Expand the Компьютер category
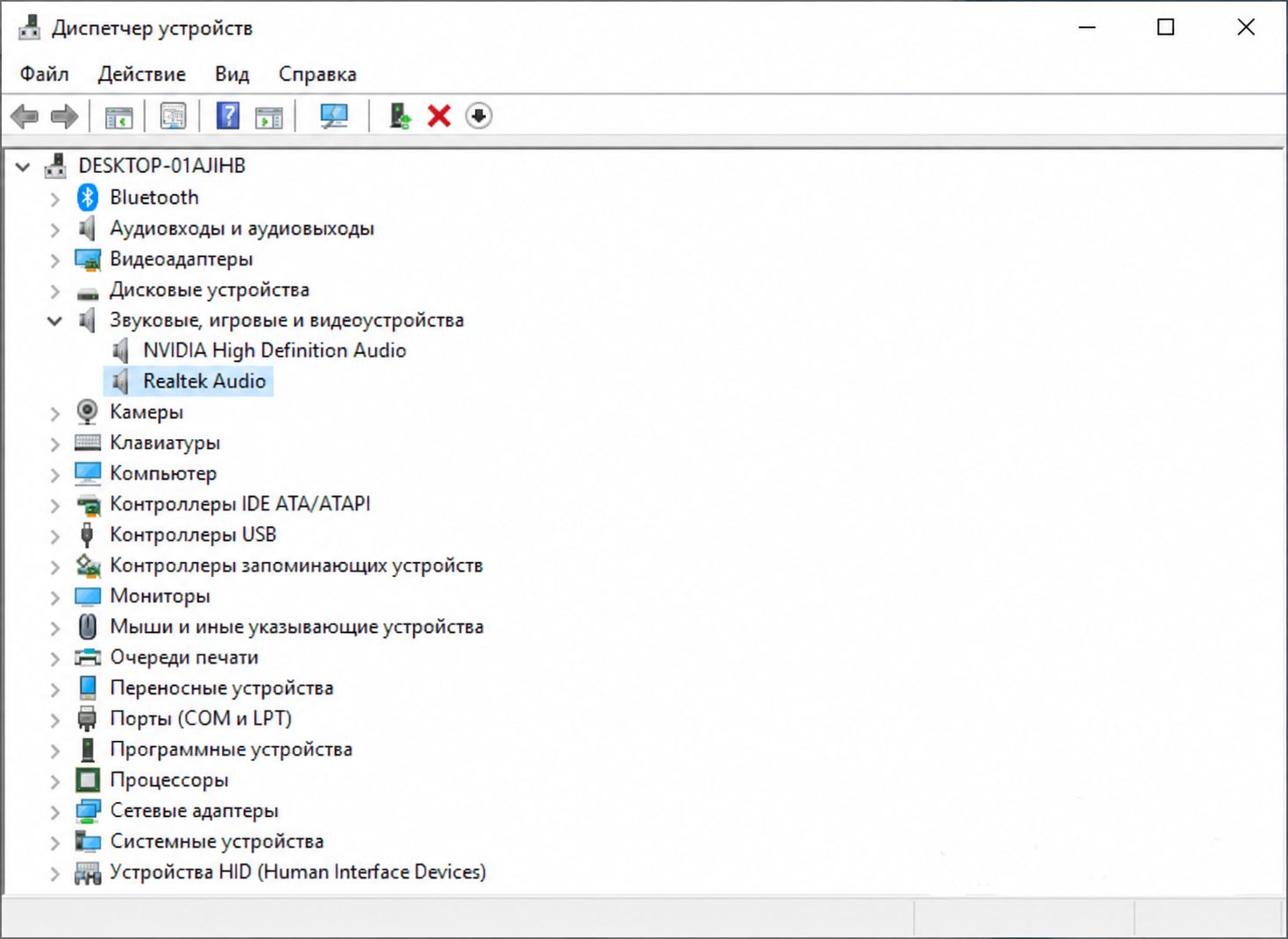This screenshot has width=1288, height=939. 55,474
